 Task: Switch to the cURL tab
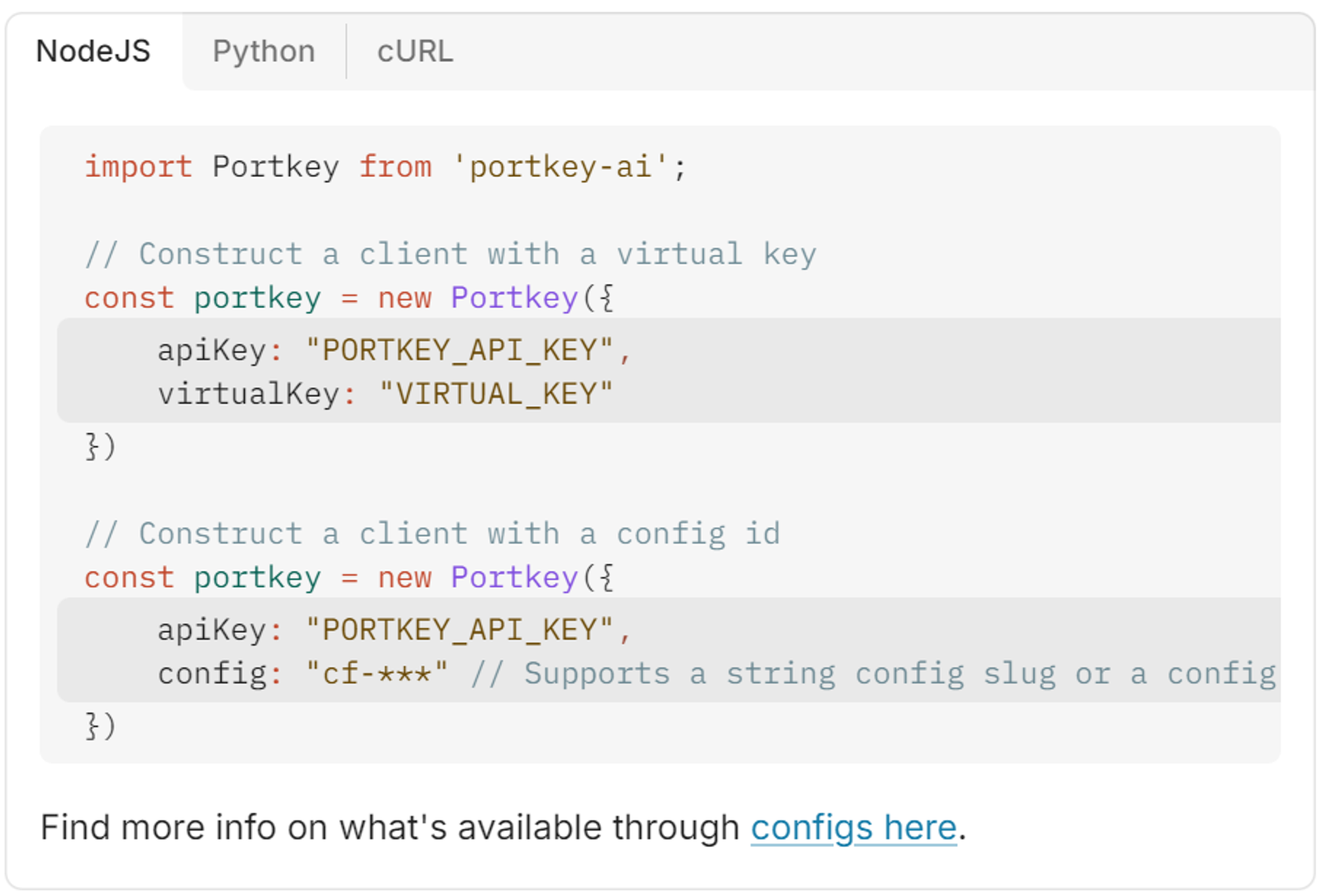tap(415, 51)
